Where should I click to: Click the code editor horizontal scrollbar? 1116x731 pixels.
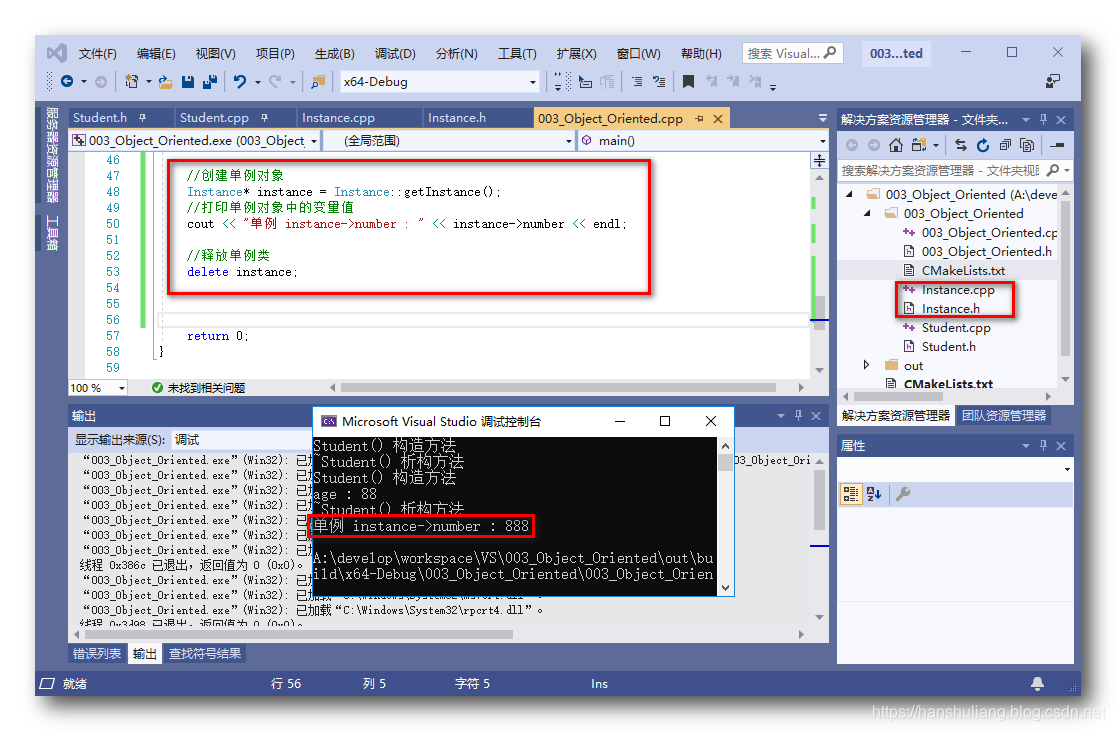[558, 388]
